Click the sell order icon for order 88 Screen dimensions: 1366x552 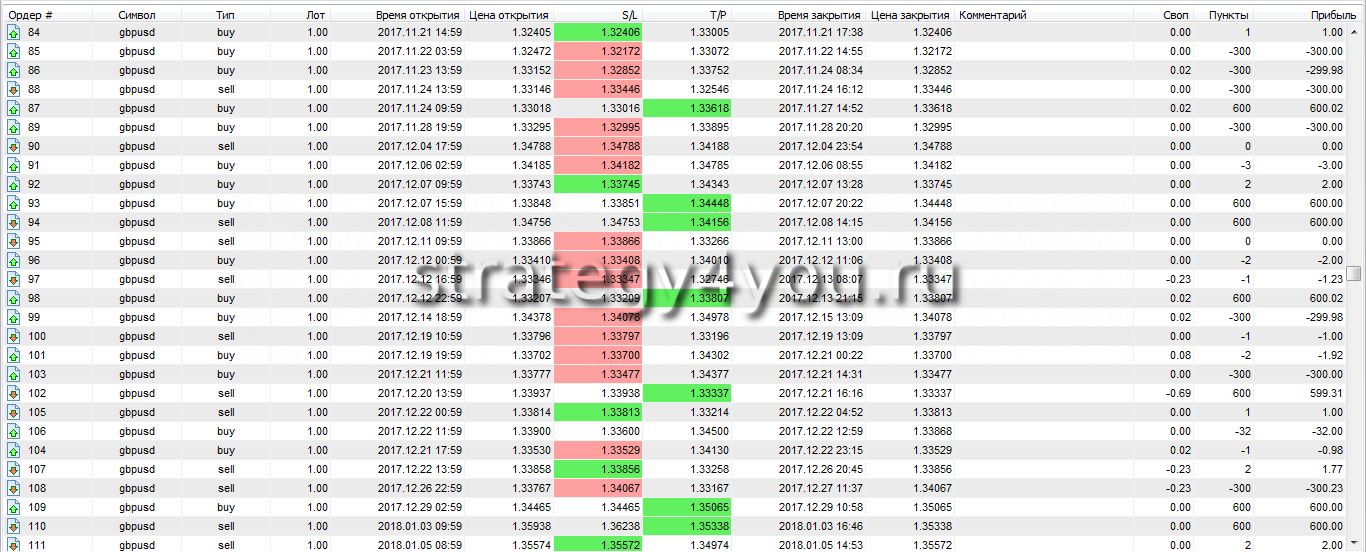pyautogui.click(x=14, y=89)
